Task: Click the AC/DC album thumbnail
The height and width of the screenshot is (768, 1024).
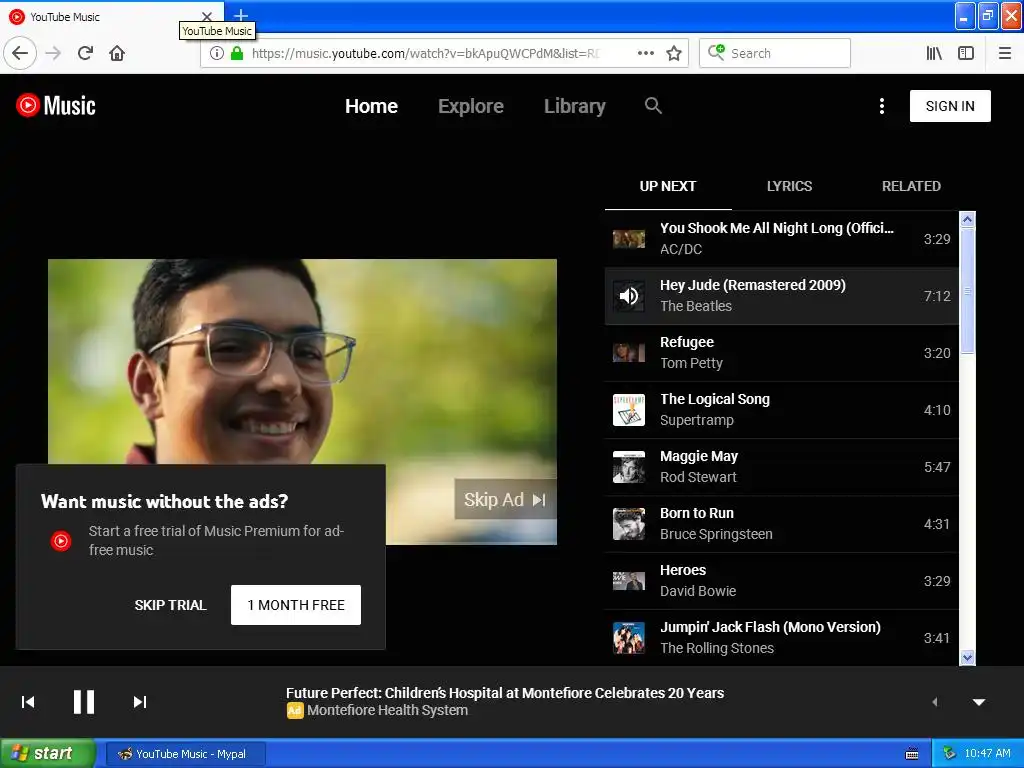Action: point(629,239)
